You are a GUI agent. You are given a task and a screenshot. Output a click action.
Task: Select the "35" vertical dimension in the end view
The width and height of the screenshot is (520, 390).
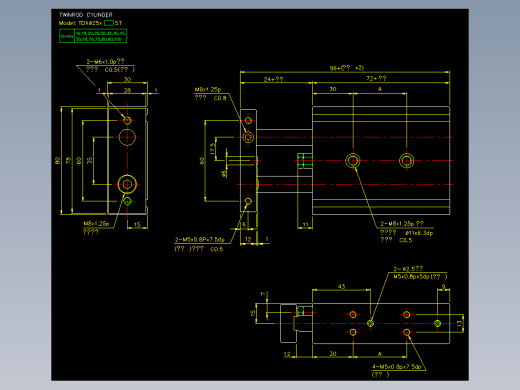[89, 160]
